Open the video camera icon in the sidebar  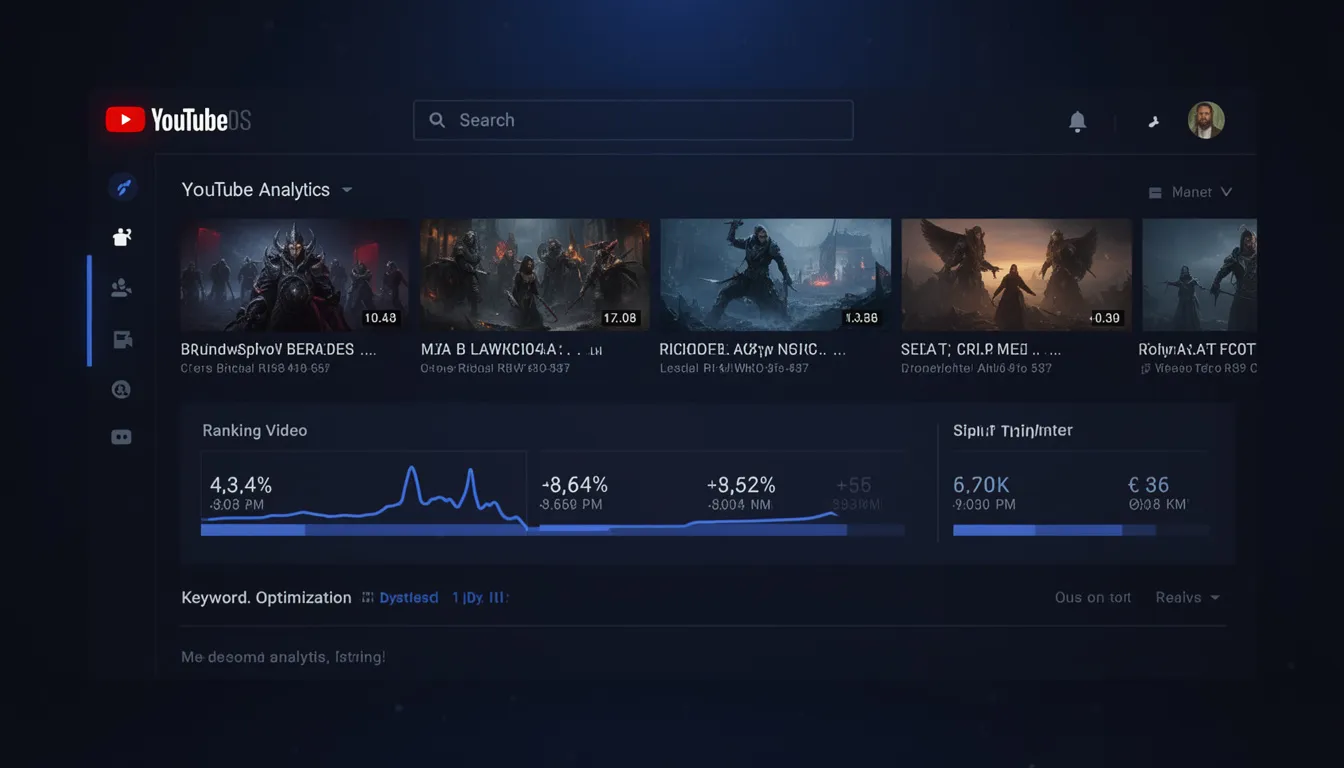coord(122,340)
